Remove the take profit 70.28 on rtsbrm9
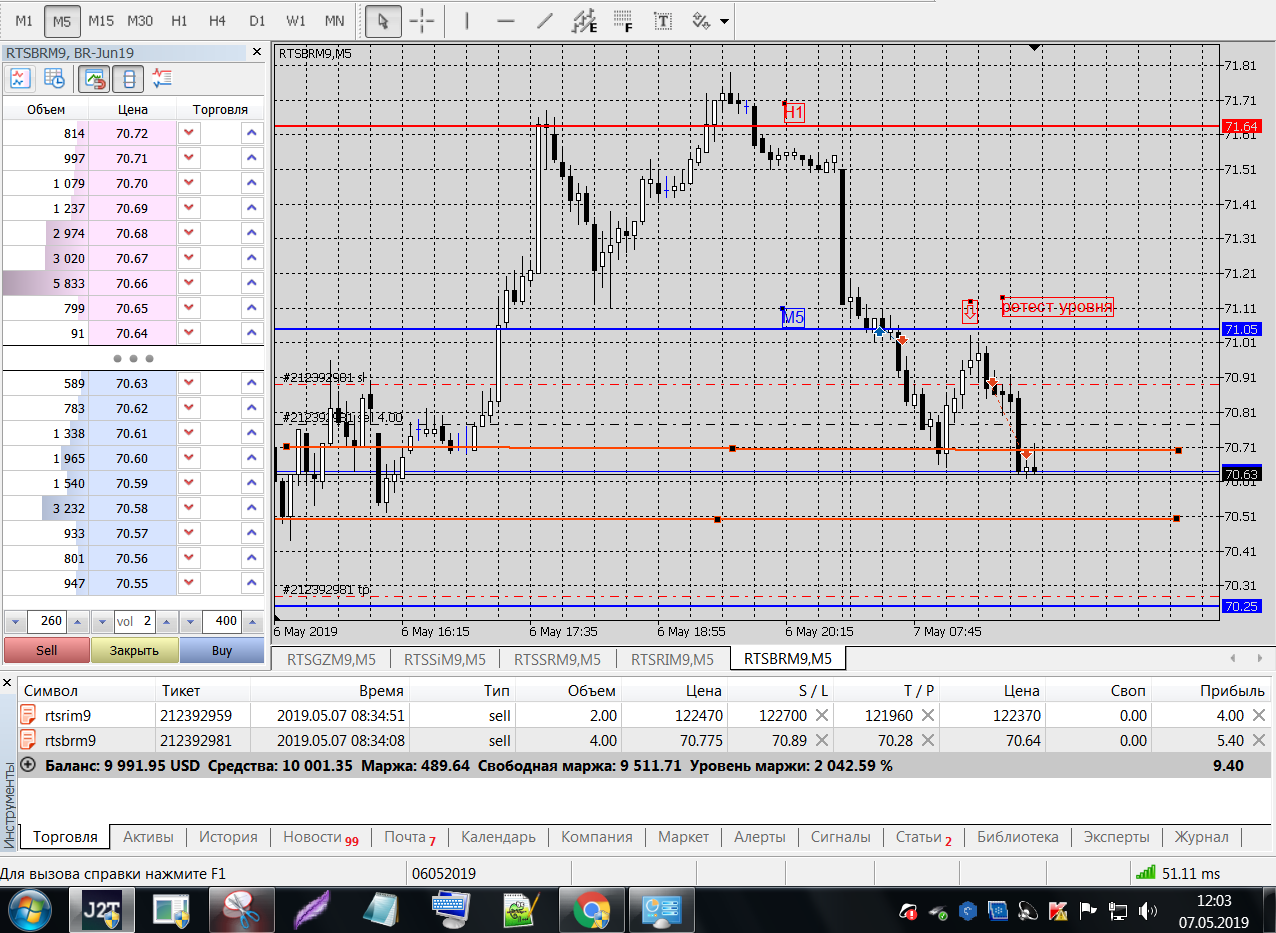The image size is (1276, 933). [928, 741]
